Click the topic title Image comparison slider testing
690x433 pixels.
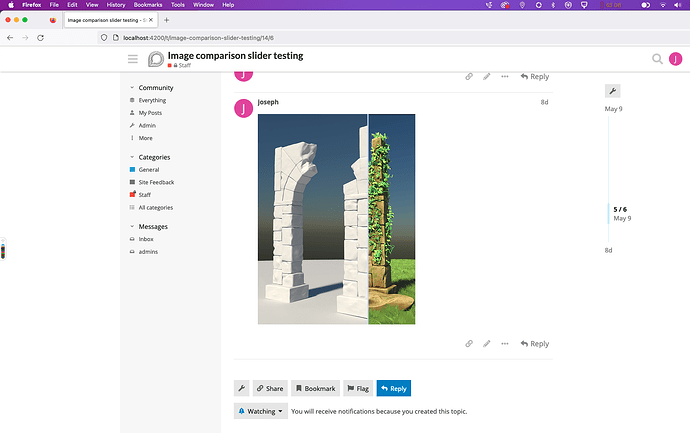pos(235,55)
